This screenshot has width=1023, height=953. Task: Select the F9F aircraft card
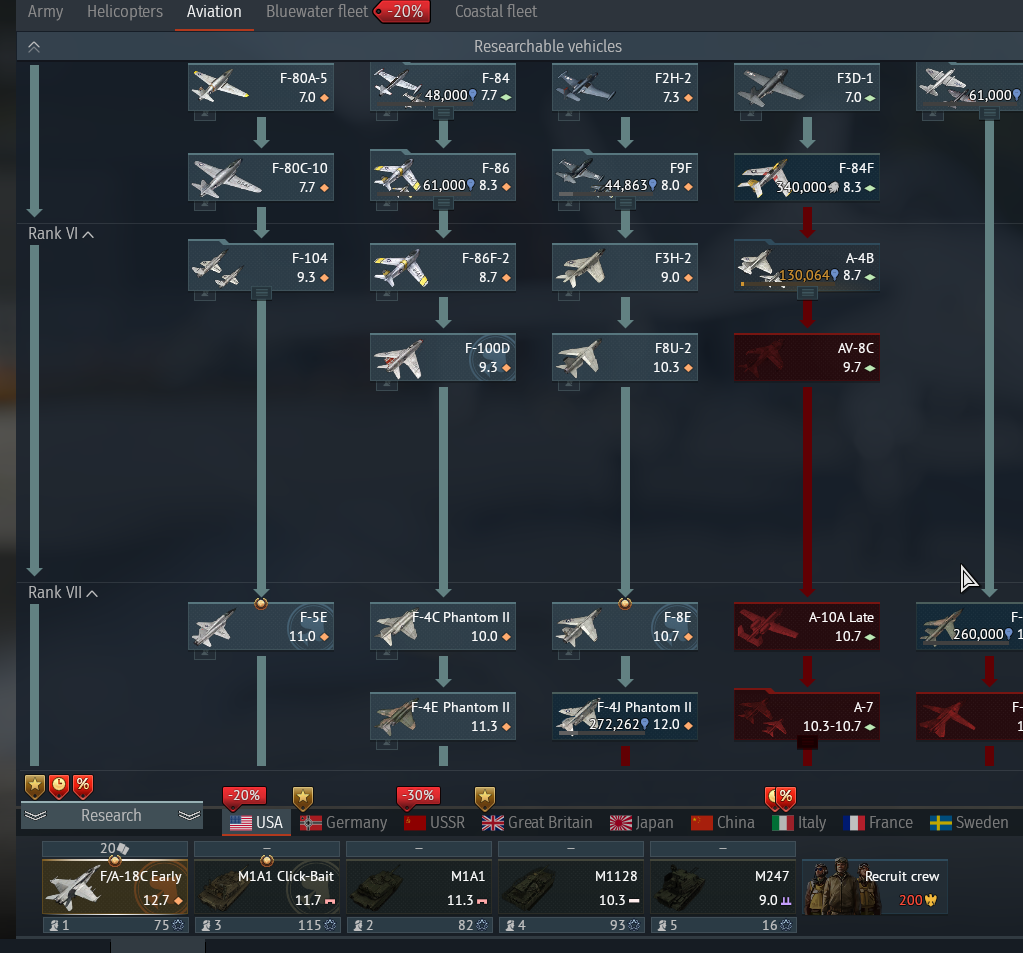point(625,177)
